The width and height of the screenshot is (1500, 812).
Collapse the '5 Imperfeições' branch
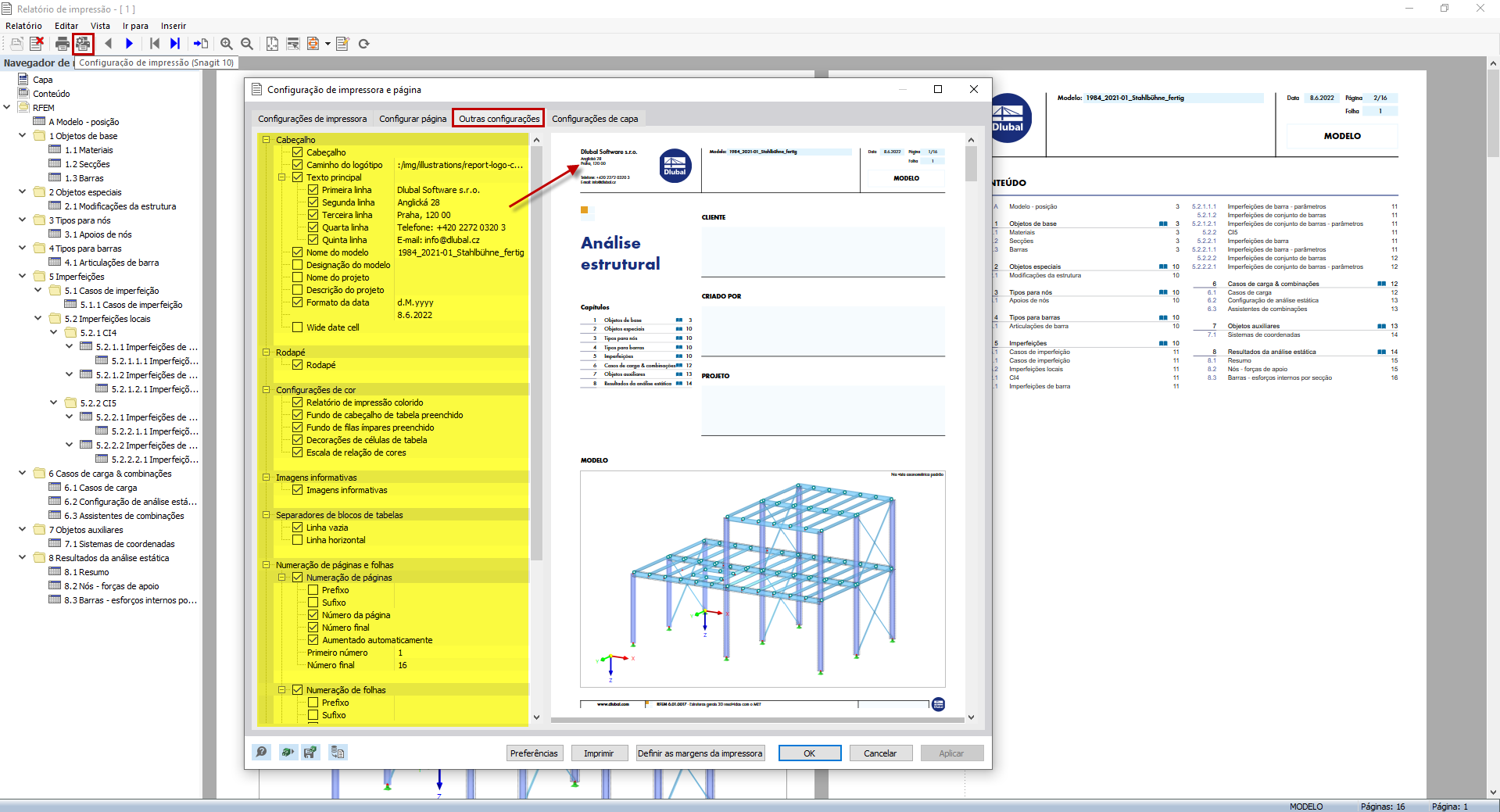pyautogui.click(x=21, y=276)
